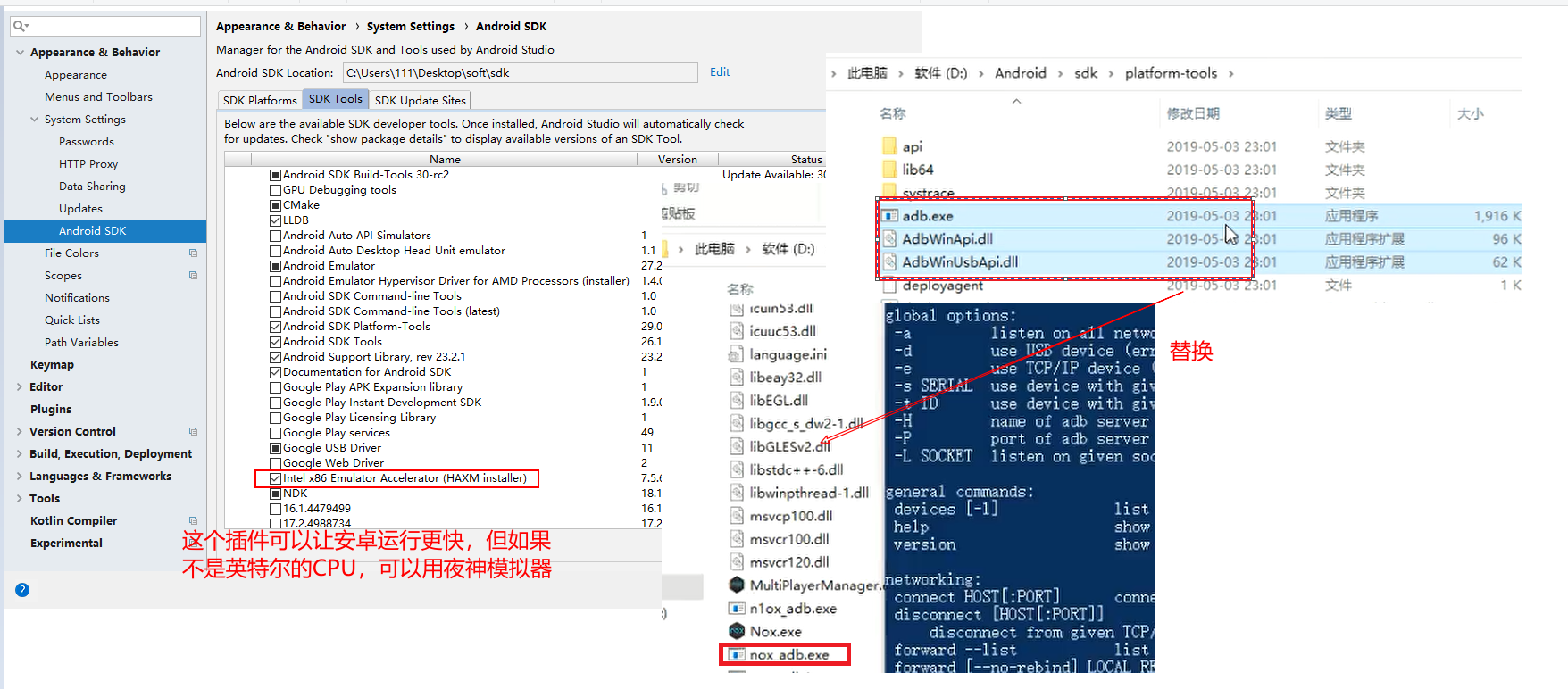The width and height of the screenshot is (1568, 689).
Task: Click the msvcp100.dll file icon
Action: tap(737, 516)
